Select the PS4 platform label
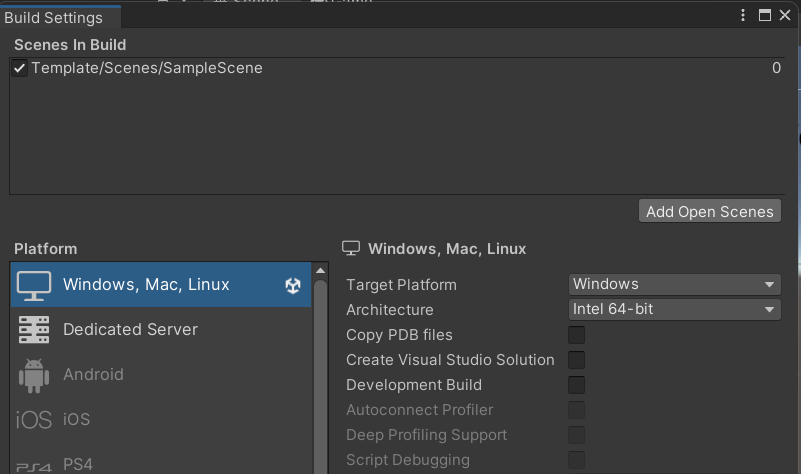This screenshot has width=801, height=474. [x=78, y=464]
